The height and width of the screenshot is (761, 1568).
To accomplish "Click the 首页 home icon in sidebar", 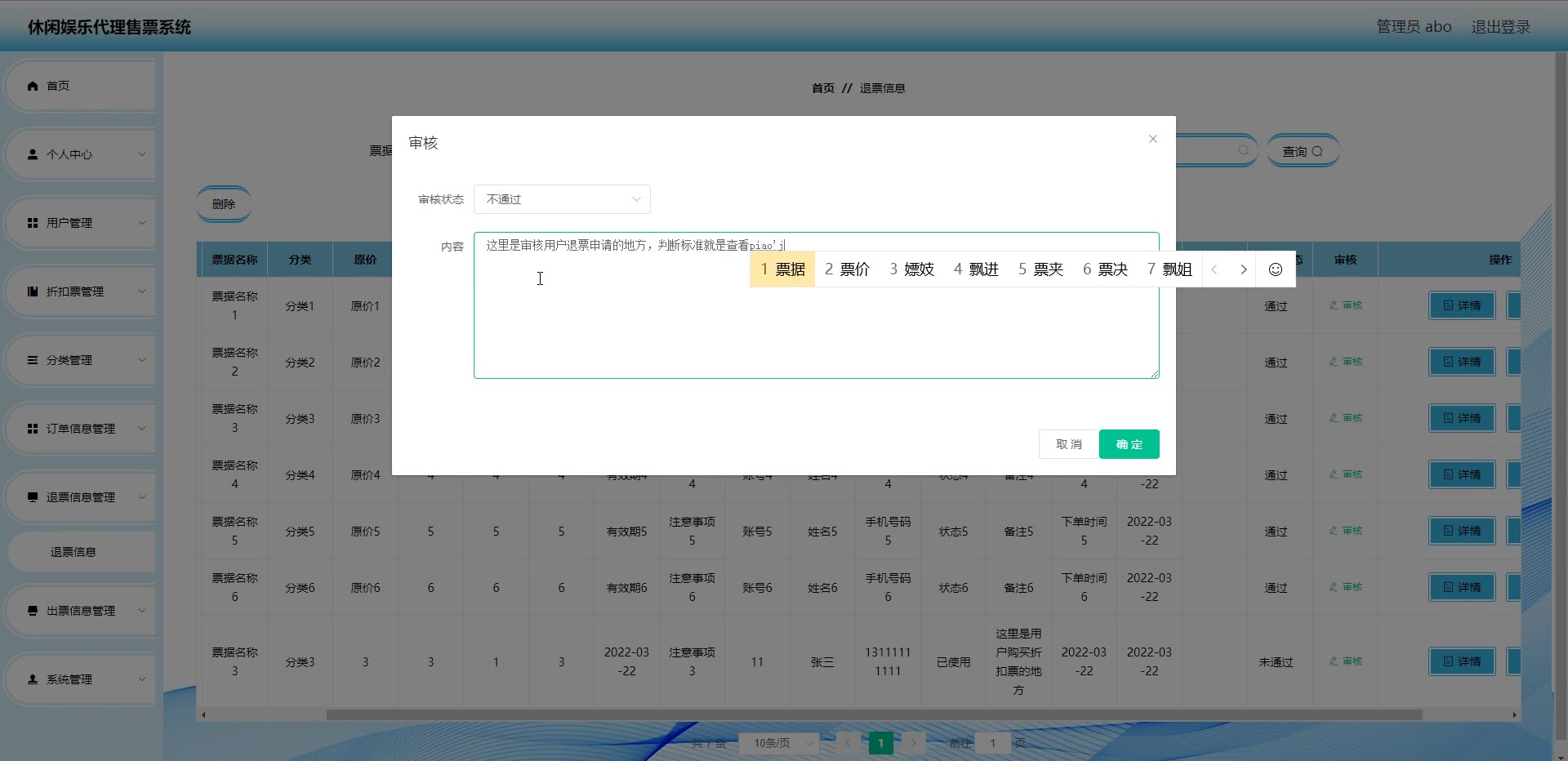I will coord(33,86).
